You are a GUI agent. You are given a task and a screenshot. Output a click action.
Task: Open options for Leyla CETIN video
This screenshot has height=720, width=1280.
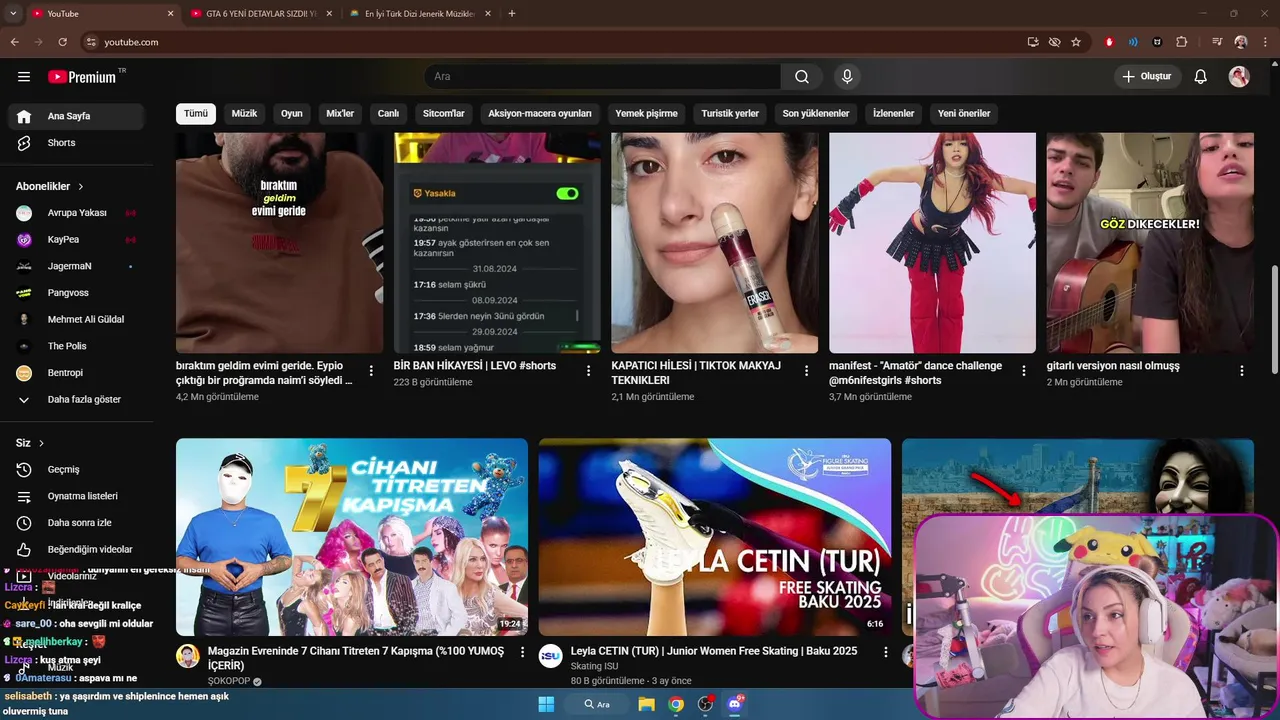[x=885, y=652]
